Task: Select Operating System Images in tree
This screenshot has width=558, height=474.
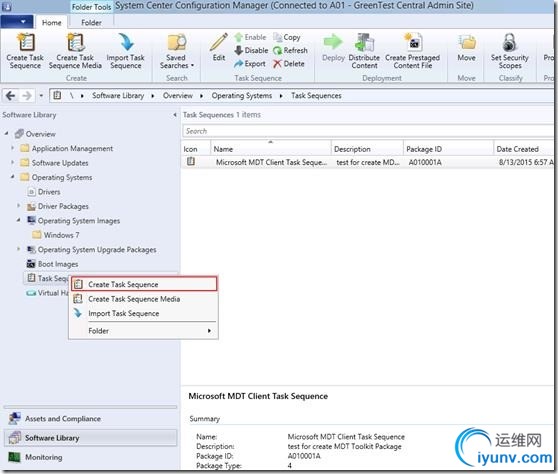Action: coord(79,221)
